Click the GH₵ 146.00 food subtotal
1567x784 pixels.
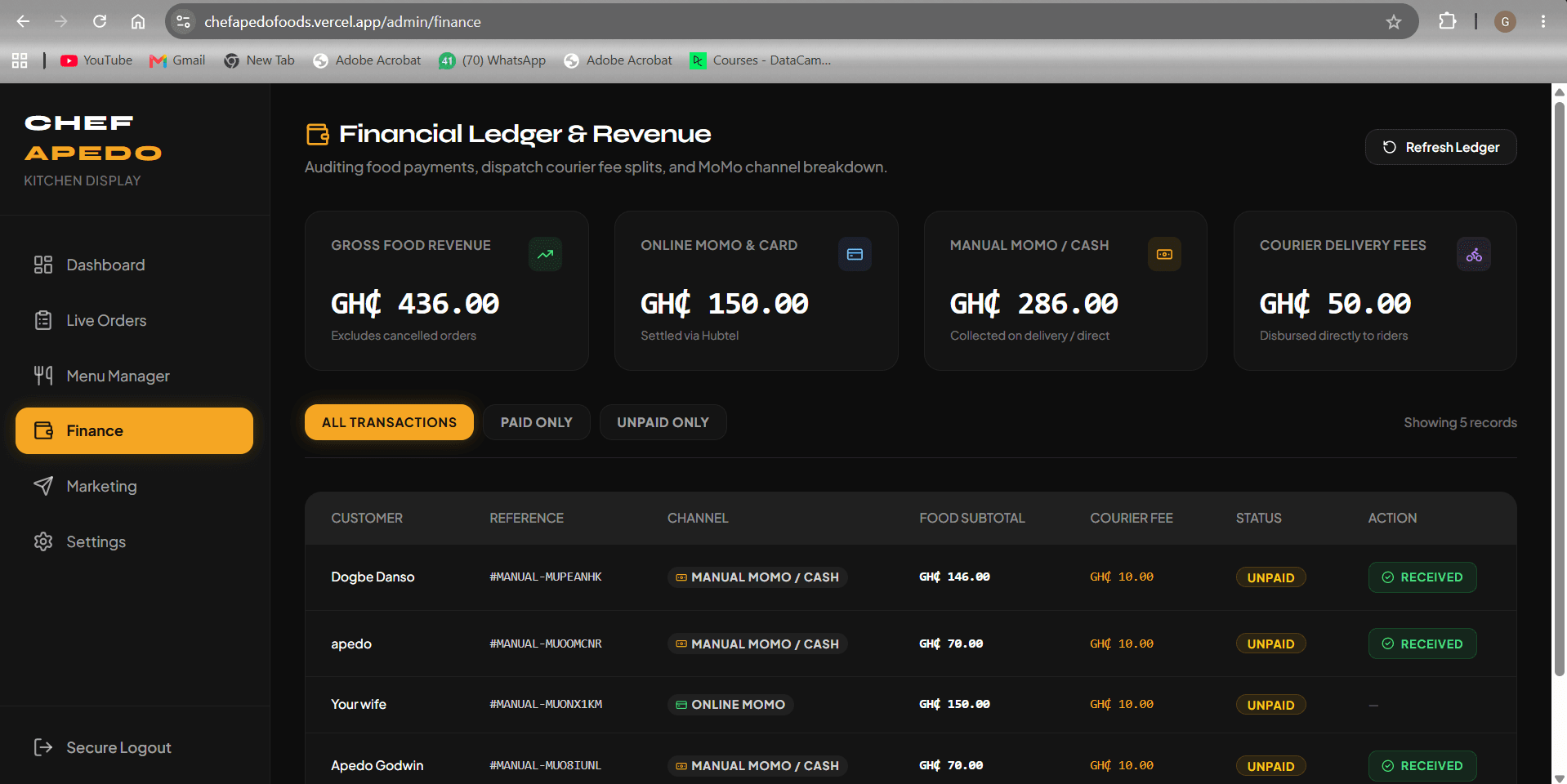954,577
